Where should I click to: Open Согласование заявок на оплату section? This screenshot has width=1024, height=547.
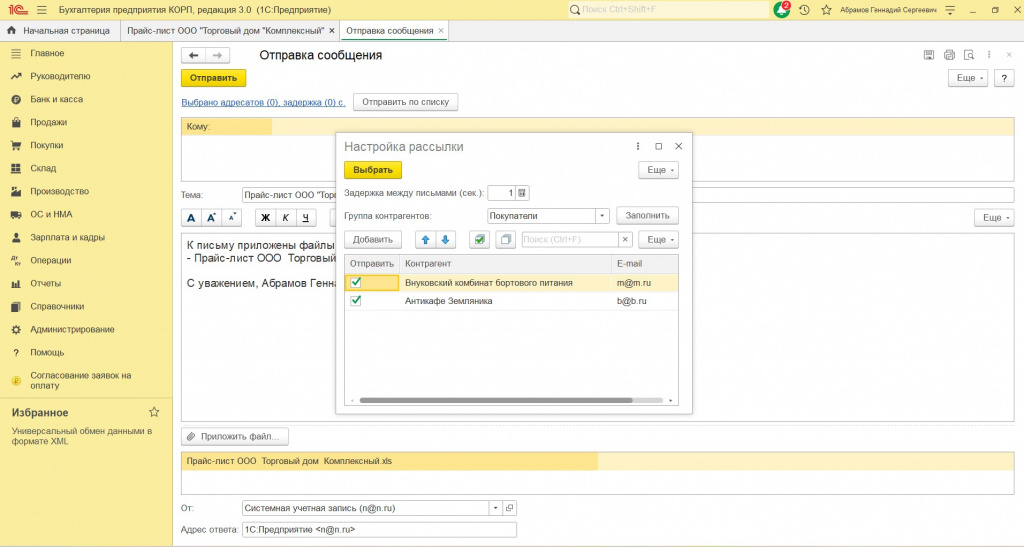pos(80,381)
